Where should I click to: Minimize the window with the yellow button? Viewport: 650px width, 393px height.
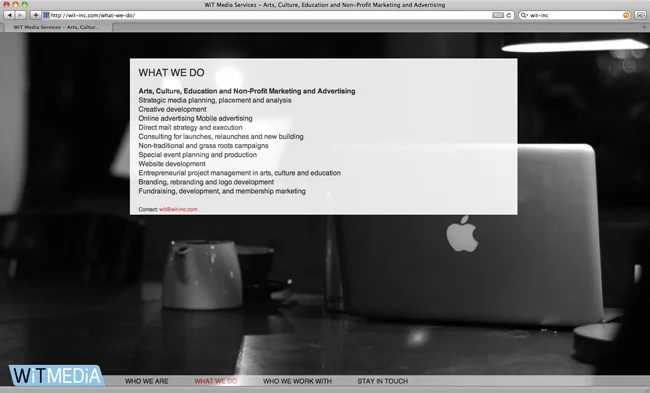[15, 5]
